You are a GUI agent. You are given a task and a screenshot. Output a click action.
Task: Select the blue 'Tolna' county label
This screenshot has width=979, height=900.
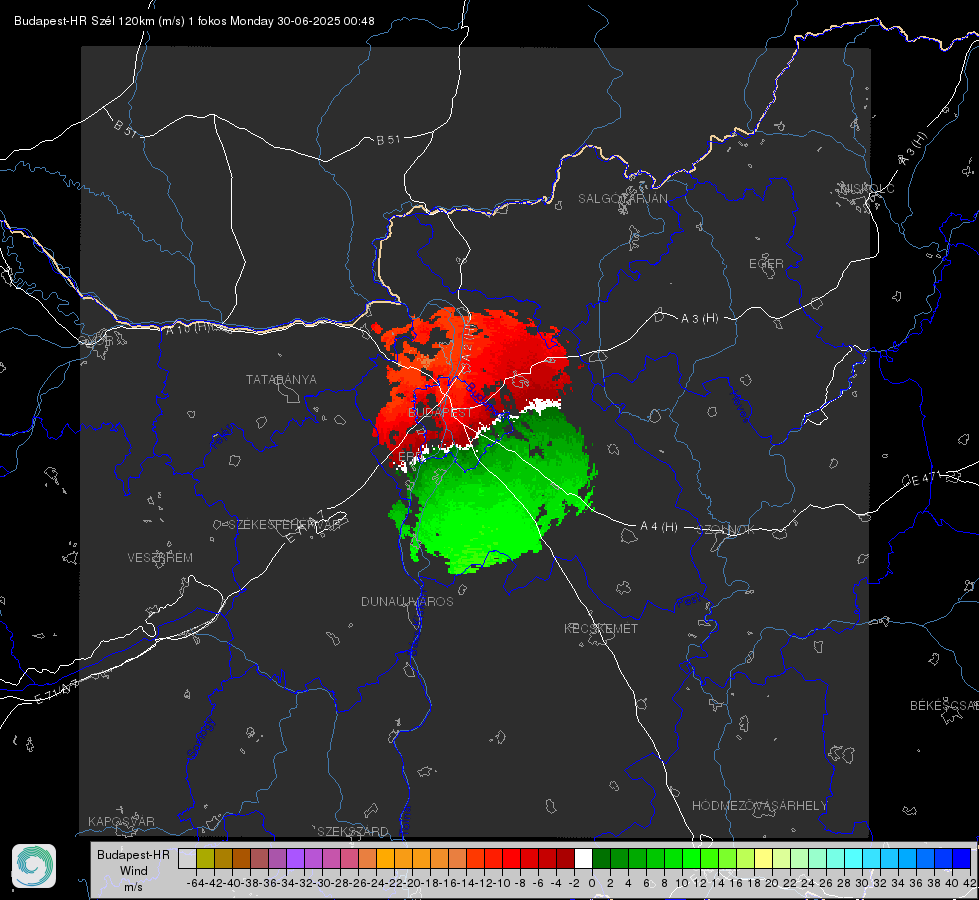click(x=405, y=819)
